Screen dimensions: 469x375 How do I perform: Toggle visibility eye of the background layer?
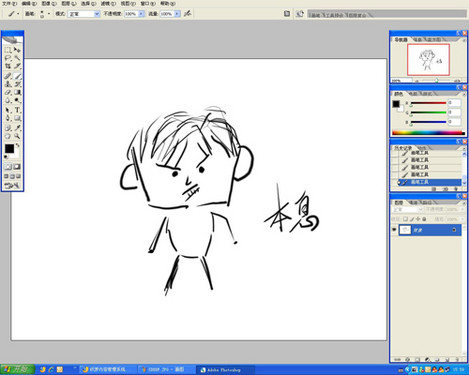click(x=394, y=230)
